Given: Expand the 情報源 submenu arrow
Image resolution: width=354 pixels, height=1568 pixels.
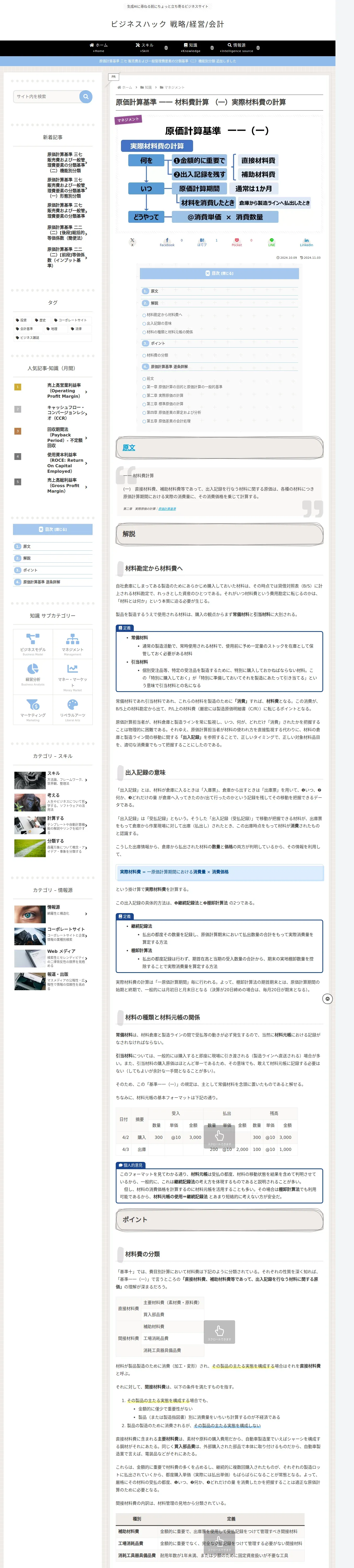Looking at the screenshot, I should [x=258, y=48].
